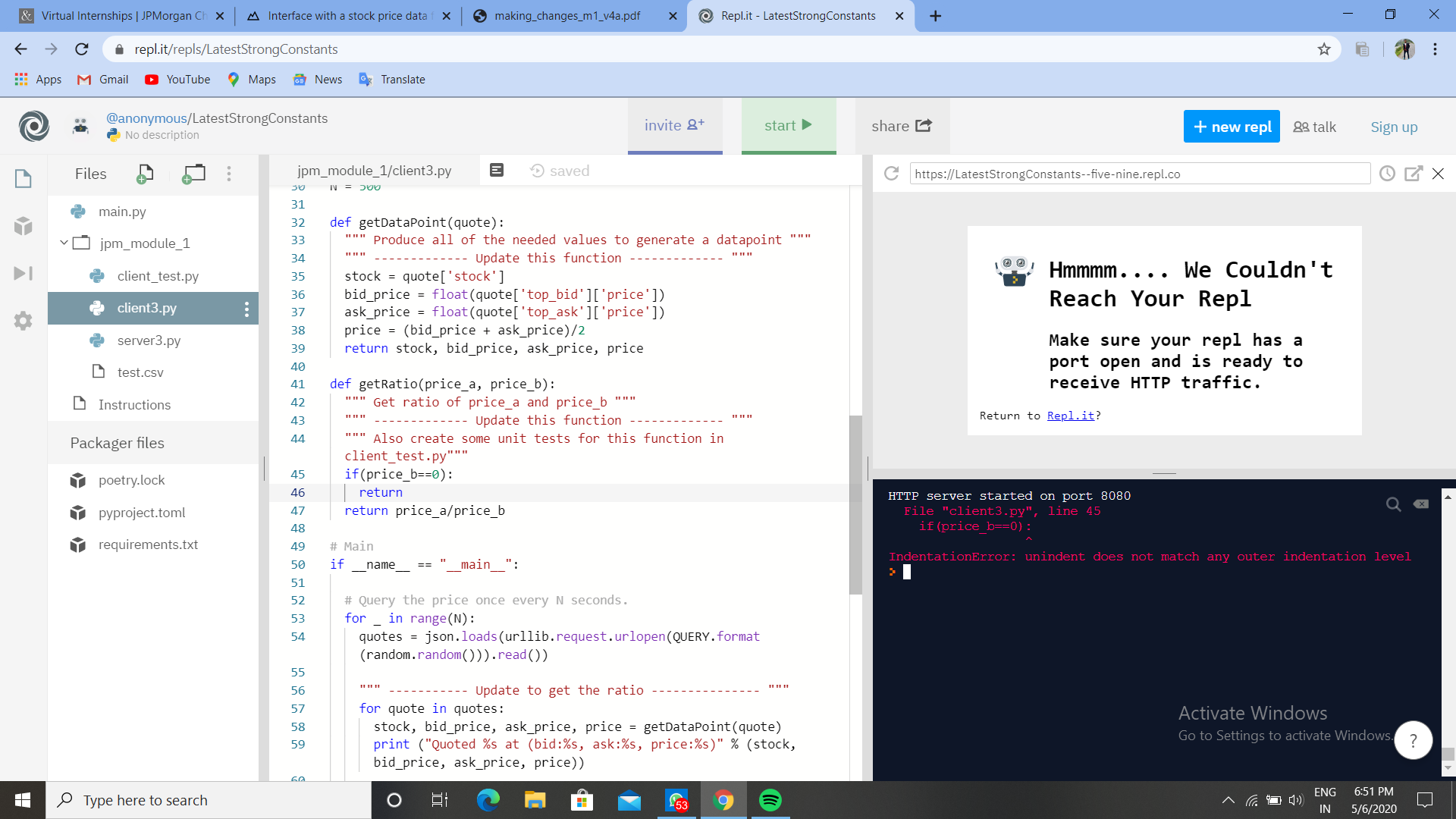The width and height of the screenshot is (1456, 819).
Task: Open Settings via the gear icon
Action: pos(23,321)
